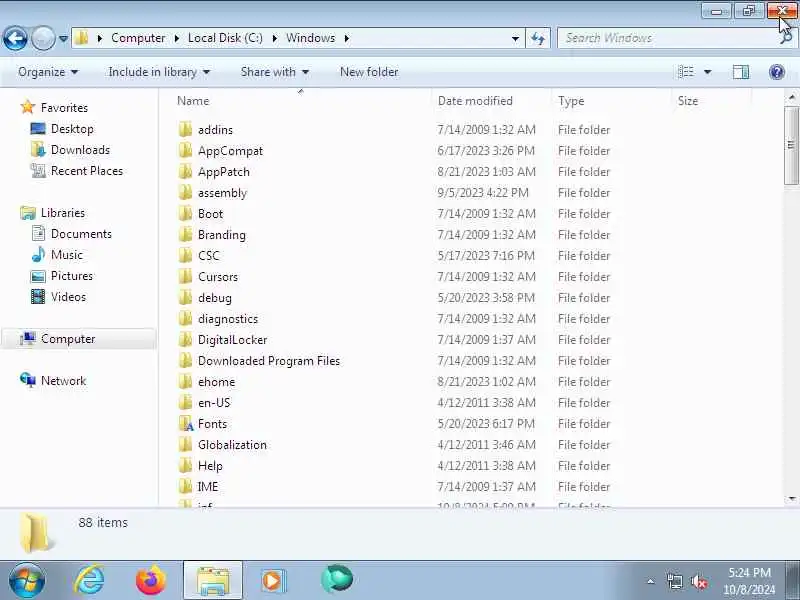Select Libraries in the navigation pane
800x600 pixels.
point(63,213)
